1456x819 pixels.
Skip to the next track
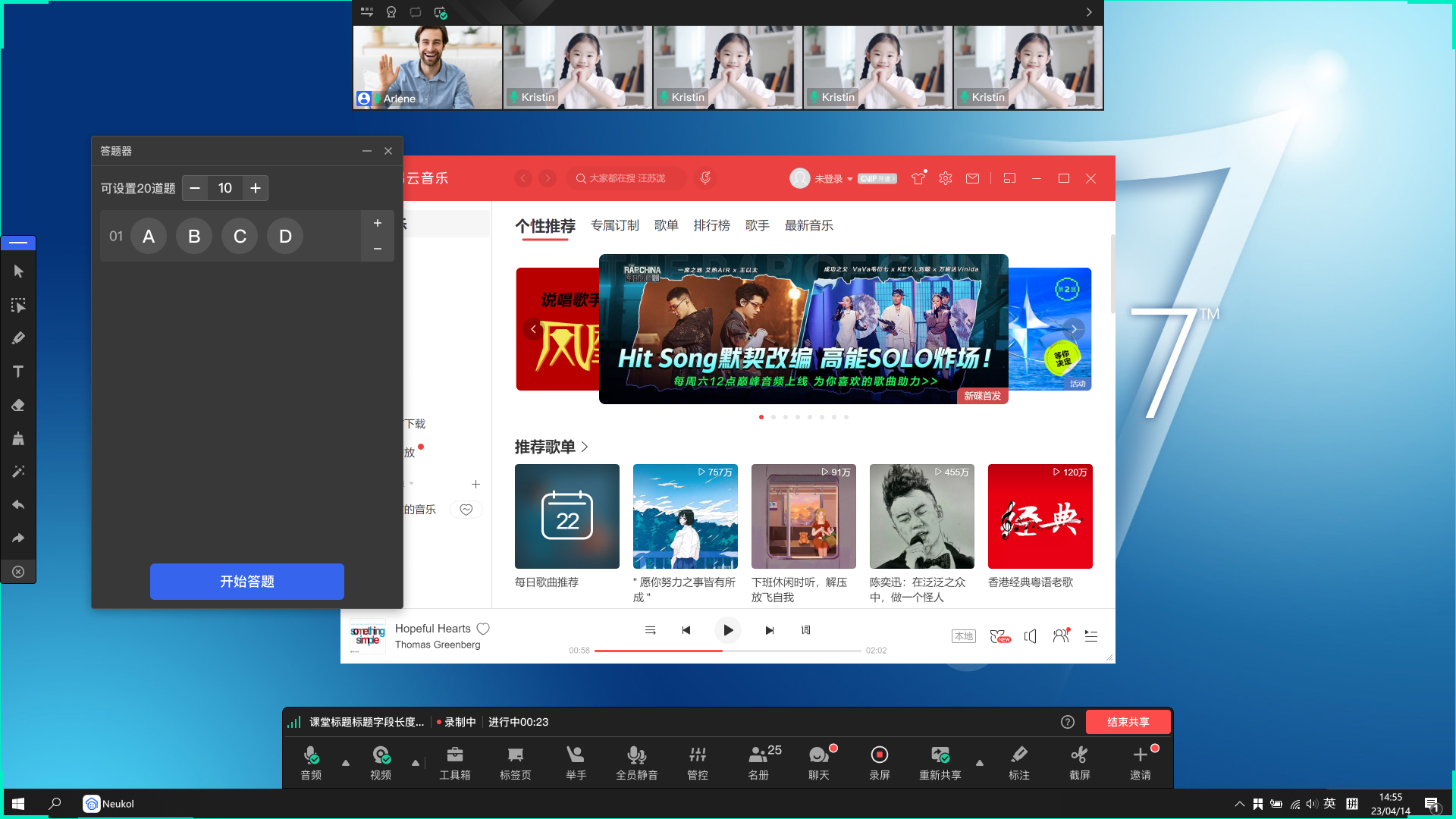(x=770, y=630)
